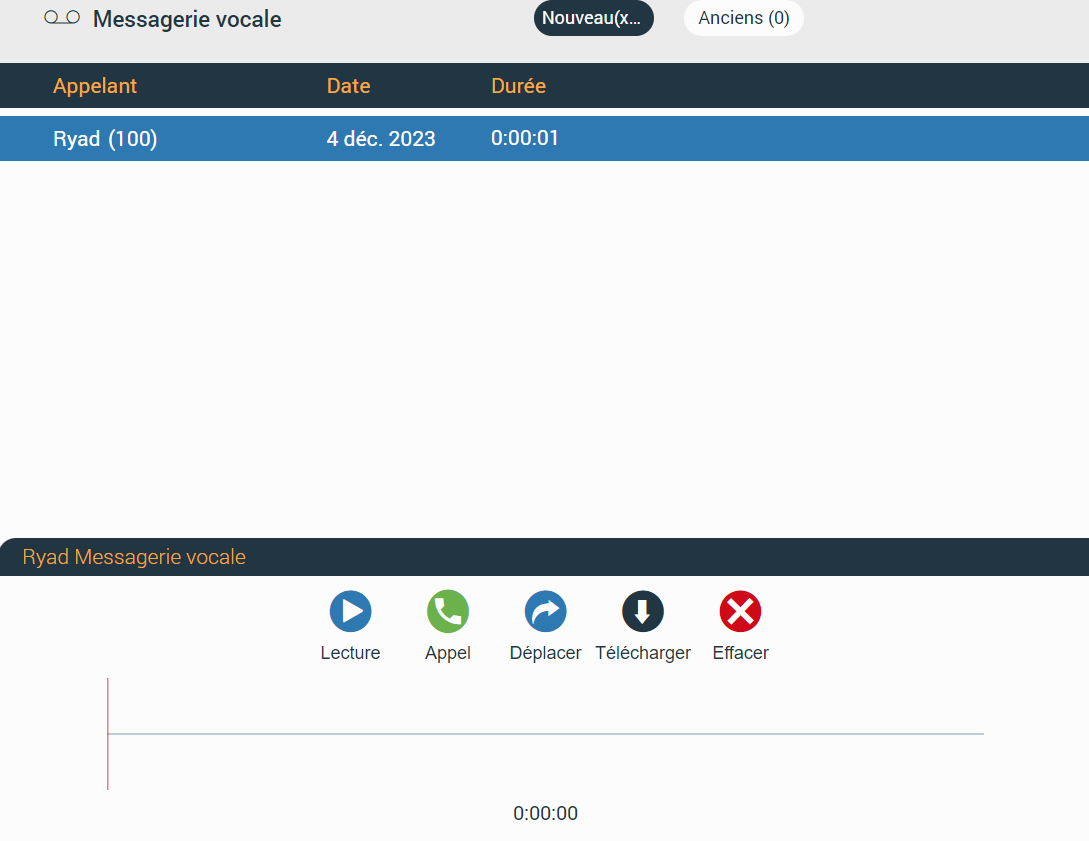Click the middle of the audio waveform line
The height and width of the screenshot is (841, 1089).
[545, 734]
